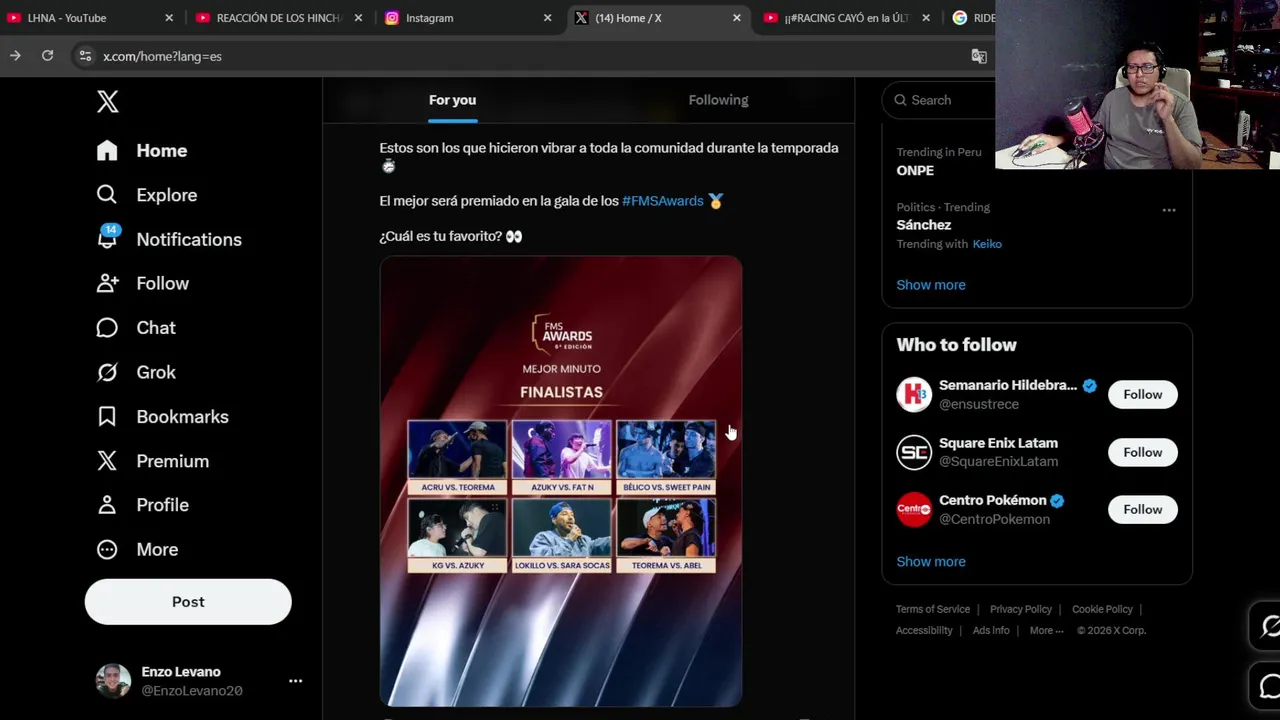Click the X logo in sidebar
The width and height of the screenshot is (1280, 720).
(108, 101)
